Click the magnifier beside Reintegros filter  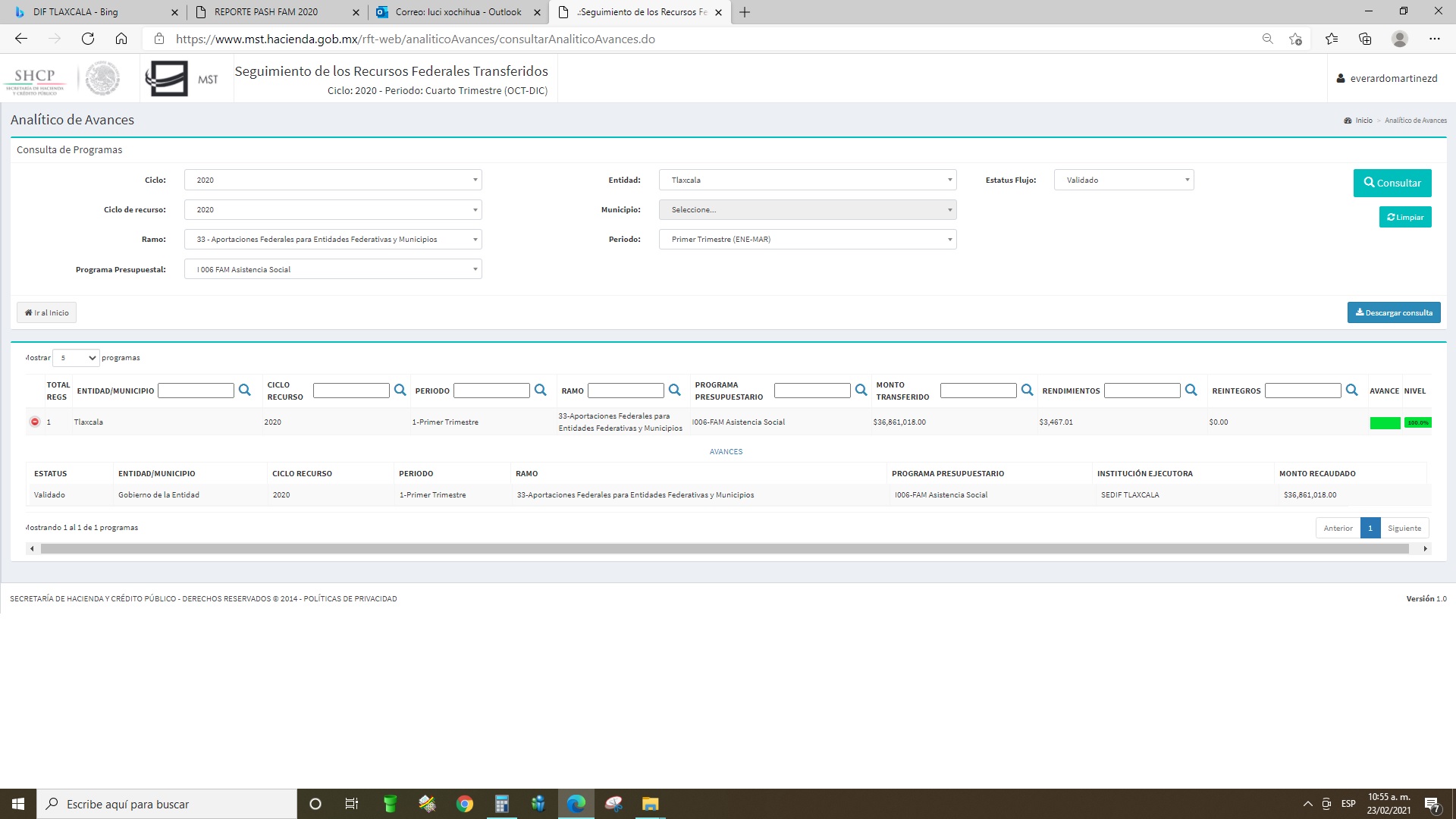(x=1351, y=390)
